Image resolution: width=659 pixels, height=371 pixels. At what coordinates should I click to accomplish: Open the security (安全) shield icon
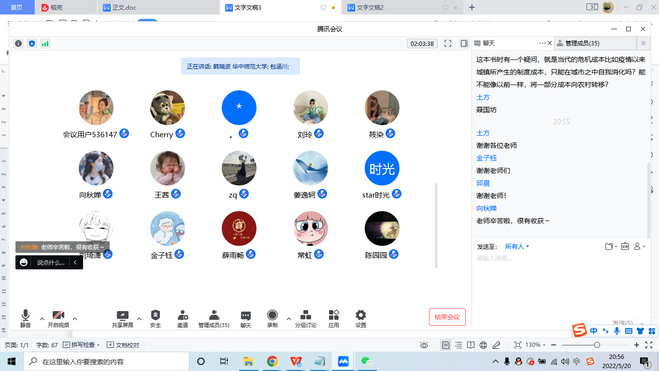156,319
